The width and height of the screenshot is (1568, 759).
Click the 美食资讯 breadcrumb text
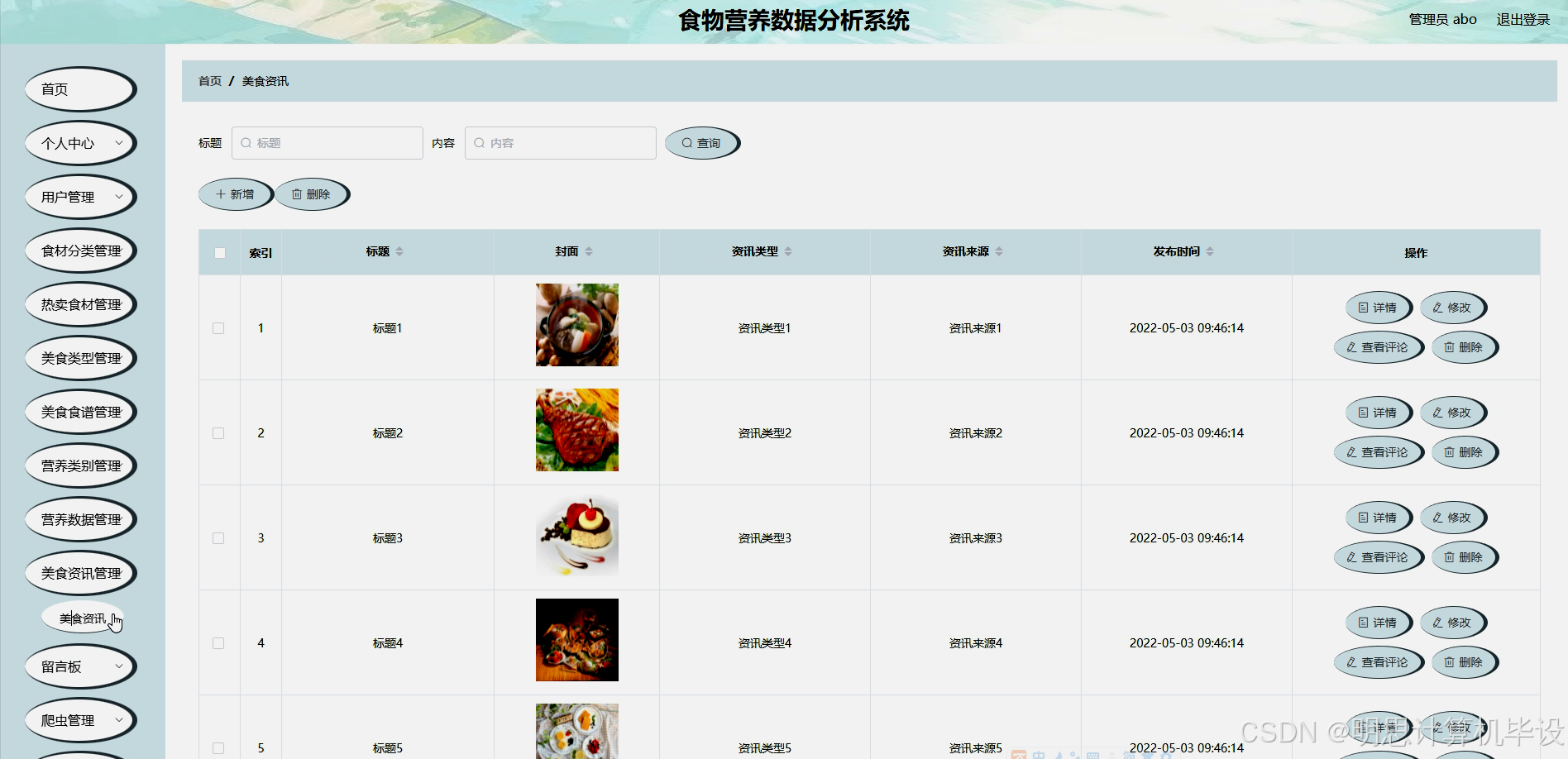(x=265, y=81)
